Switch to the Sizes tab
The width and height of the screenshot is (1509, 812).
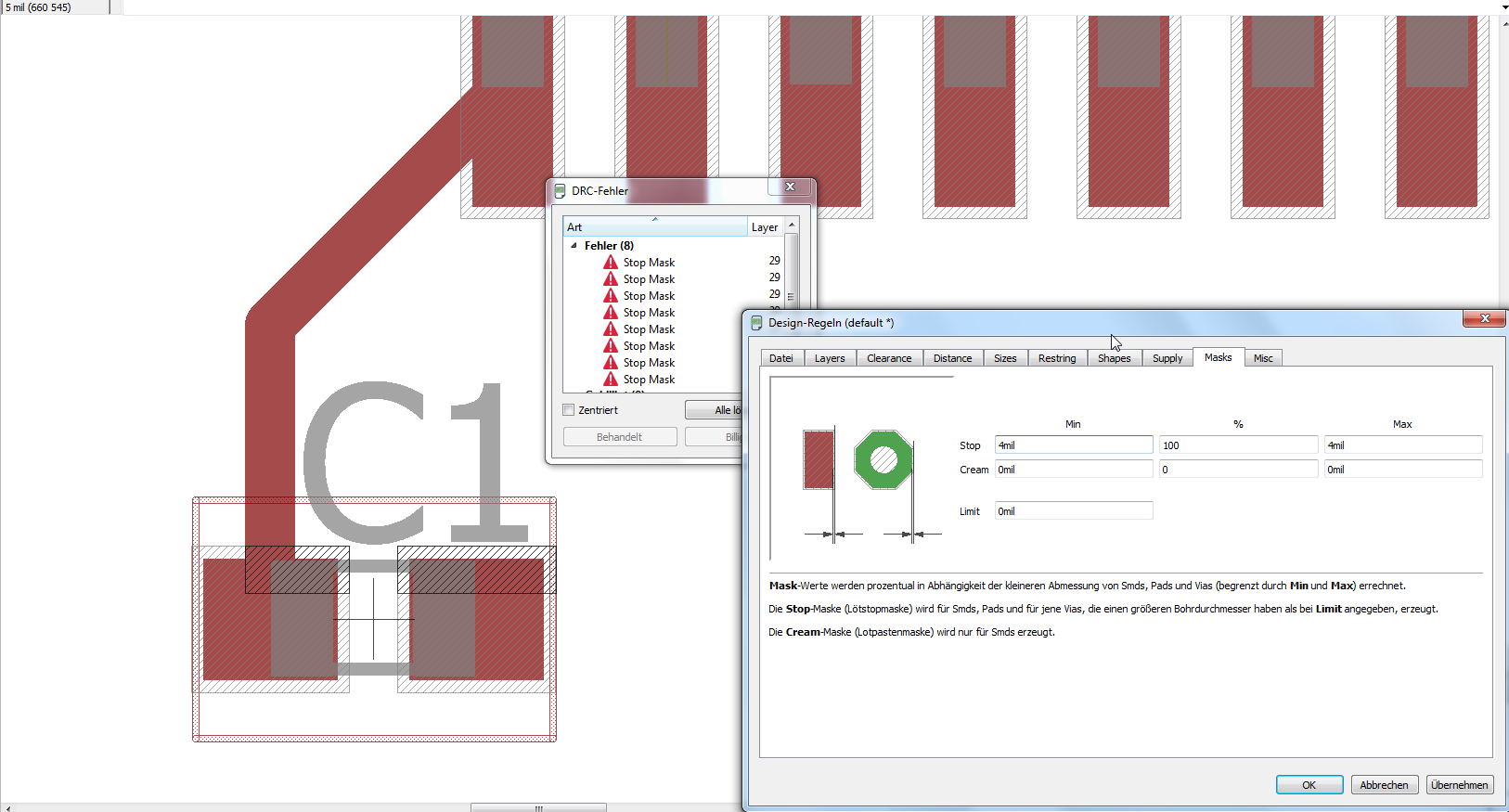[x=1005, y=358]
